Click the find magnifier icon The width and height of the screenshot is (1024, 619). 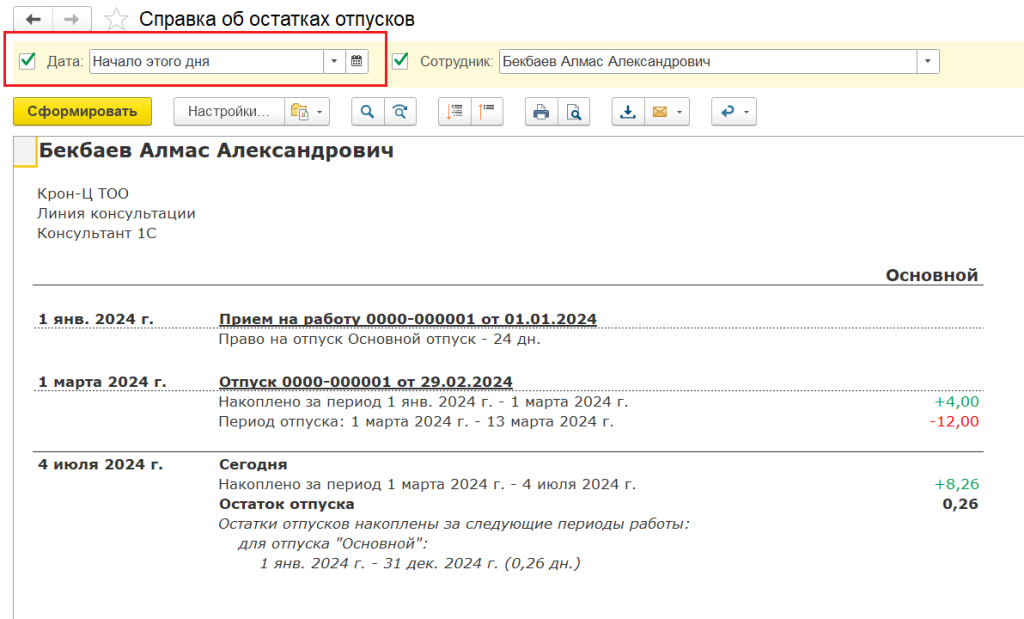tap(367, 112)
